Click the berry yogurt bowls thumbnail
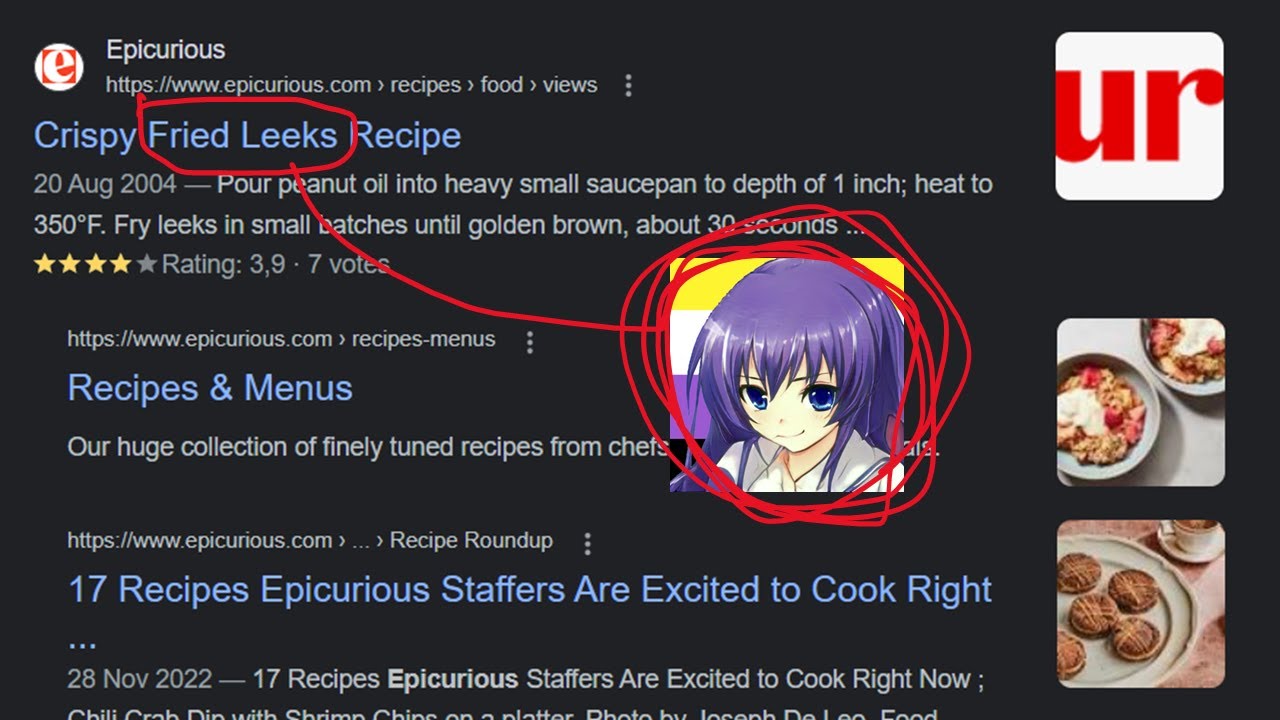Image resolution: width=1280 pixels, height=720 pixels. click(1141, 402)
